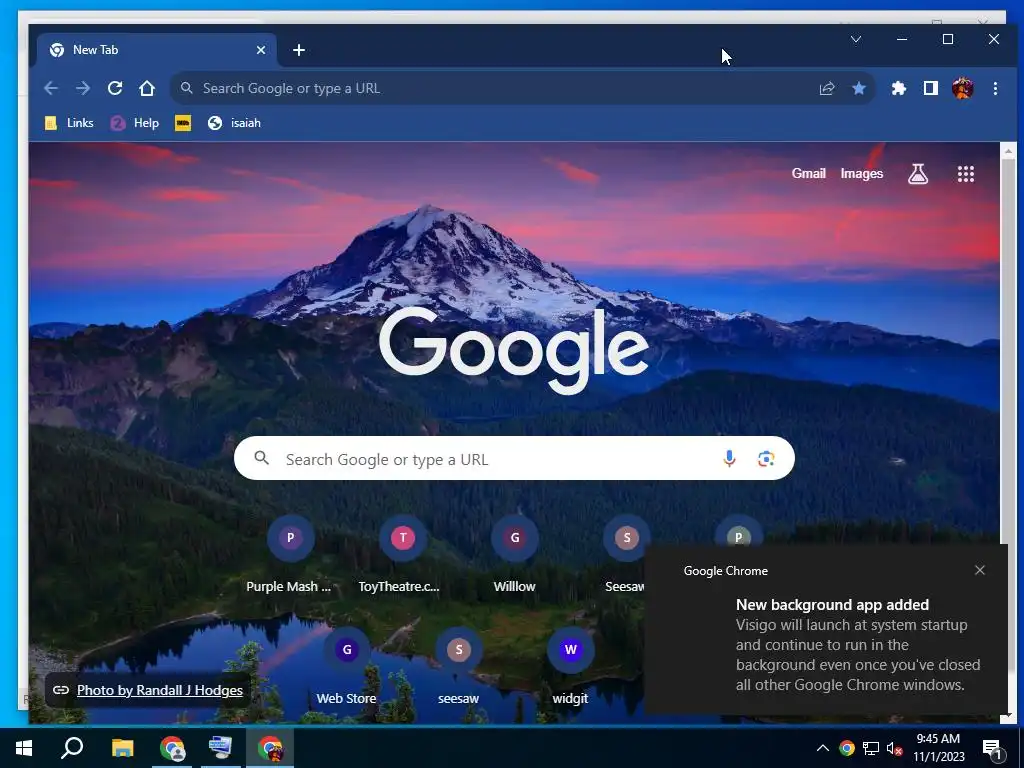The image size is (1024, 768).
Task: Open the Google apps grid
Action: 966,174
